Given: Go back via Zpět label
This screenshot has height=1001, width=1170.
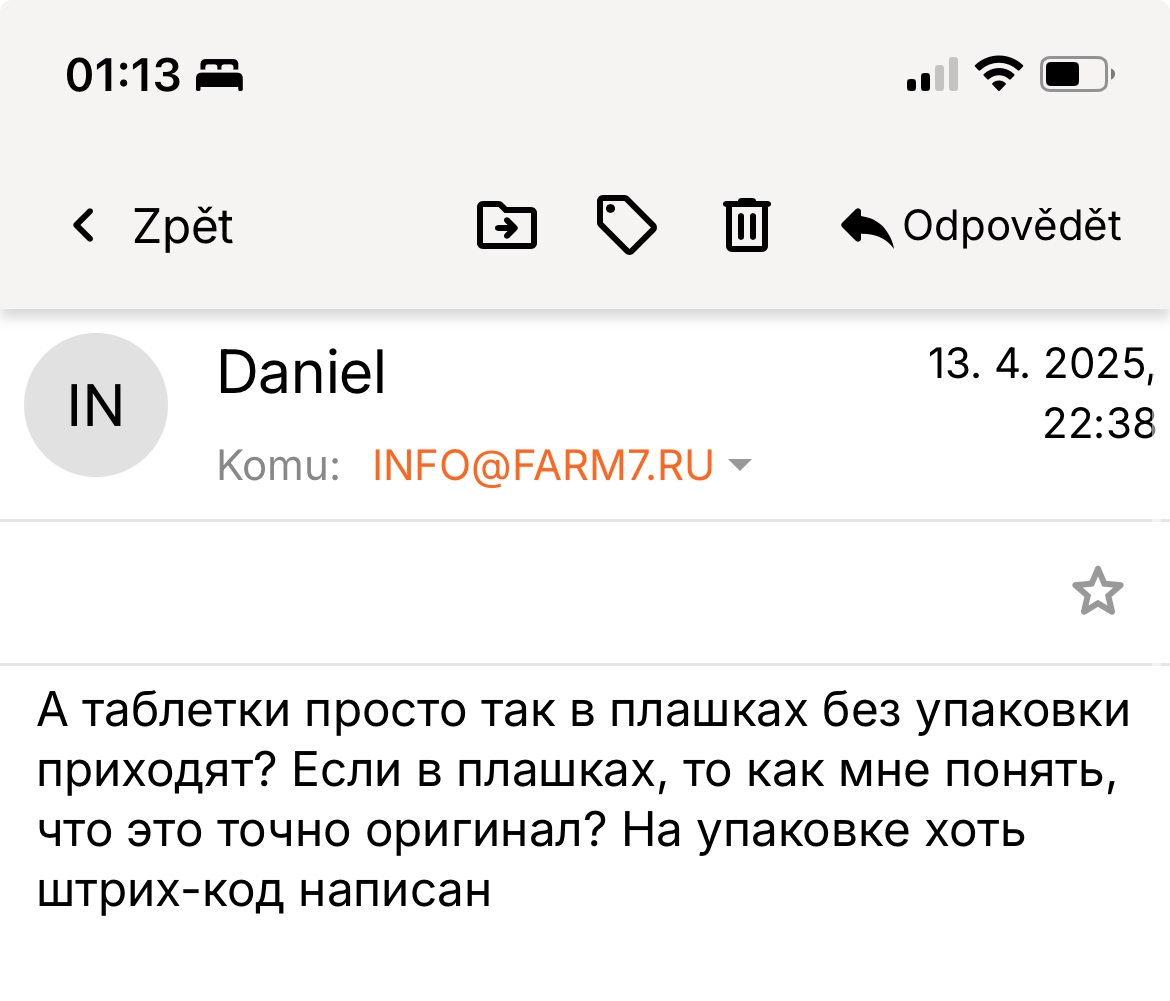Looking at the screenshot, I should point(183,226).
